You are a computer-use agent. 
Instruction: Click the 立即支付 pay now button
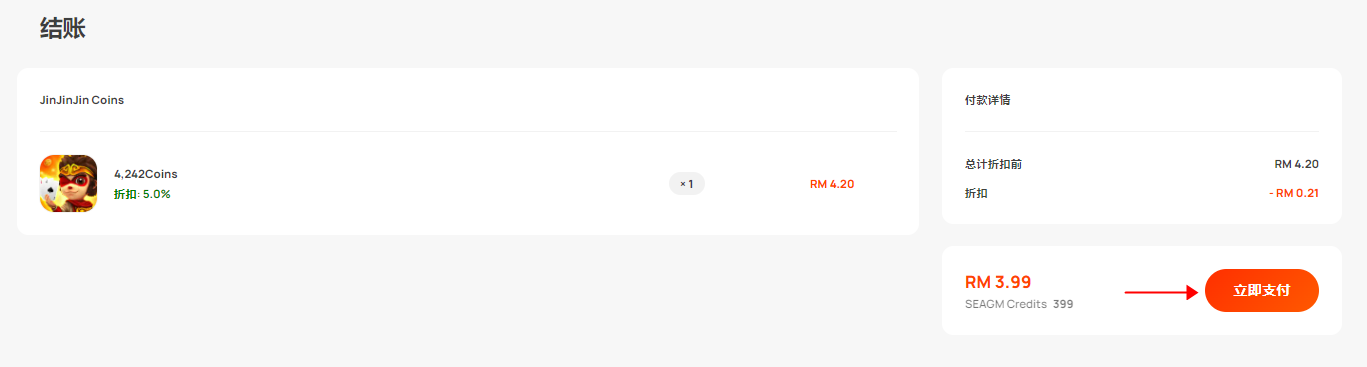click(x=1261, y=291)
